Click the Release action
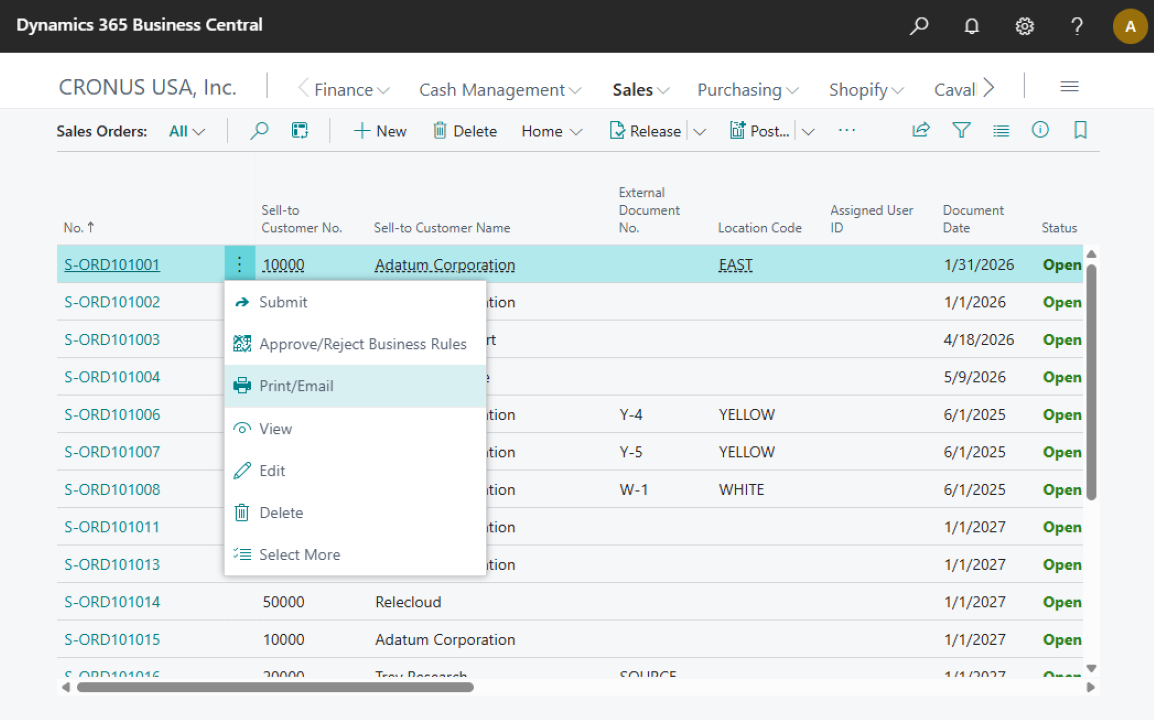Viewport: 1154px width, 720px height. click(x=645, y=131)
